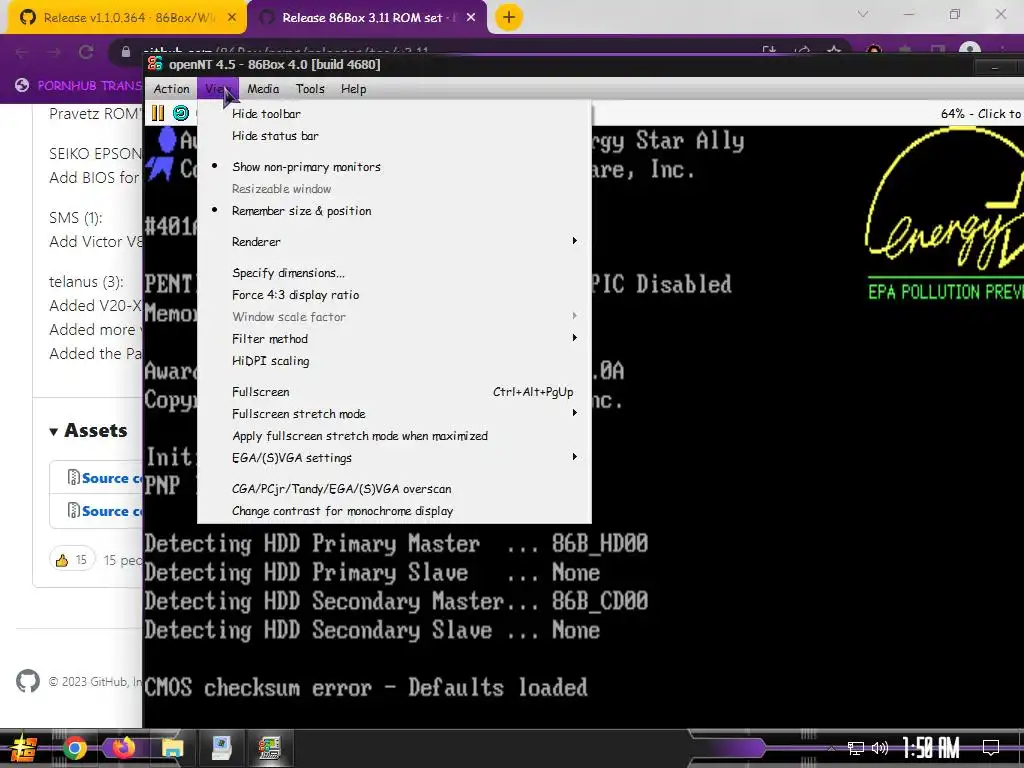Image resolution: width=1024 pixels, height=768 pixels.
Task: Show hidden tray icons chevron
Action: [831, 748]
